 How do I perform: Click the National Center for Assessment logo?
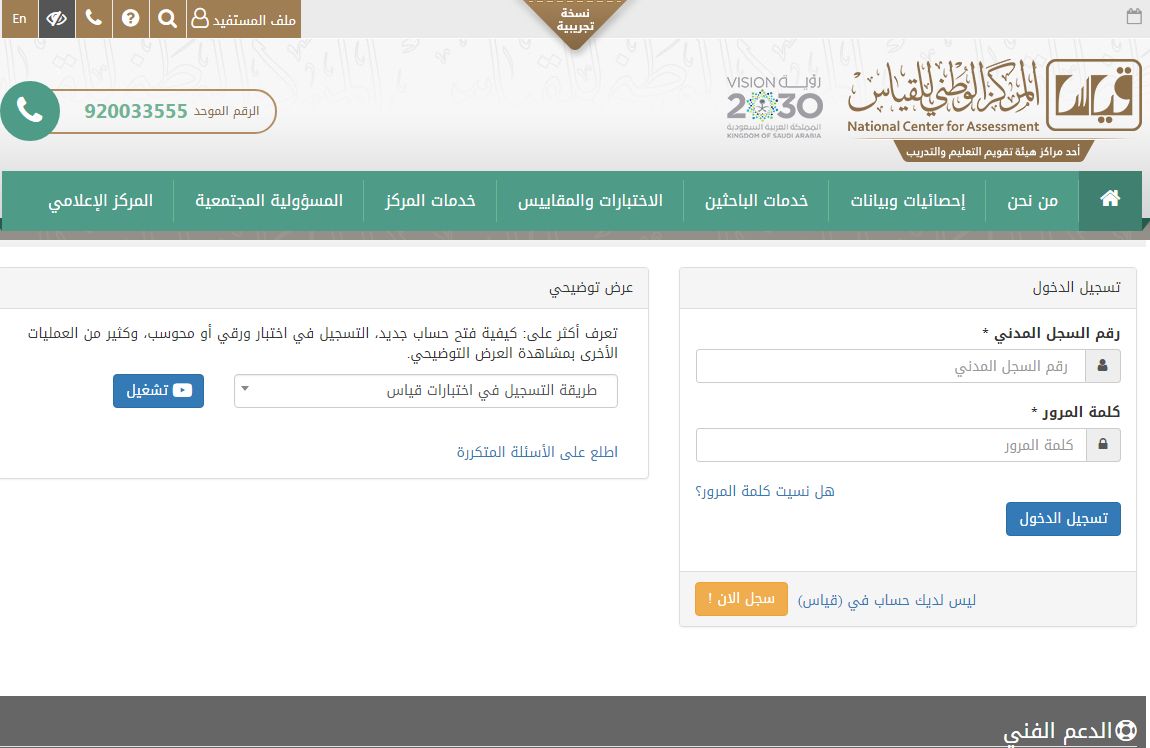pyautogui.click(x=995, y=110)
